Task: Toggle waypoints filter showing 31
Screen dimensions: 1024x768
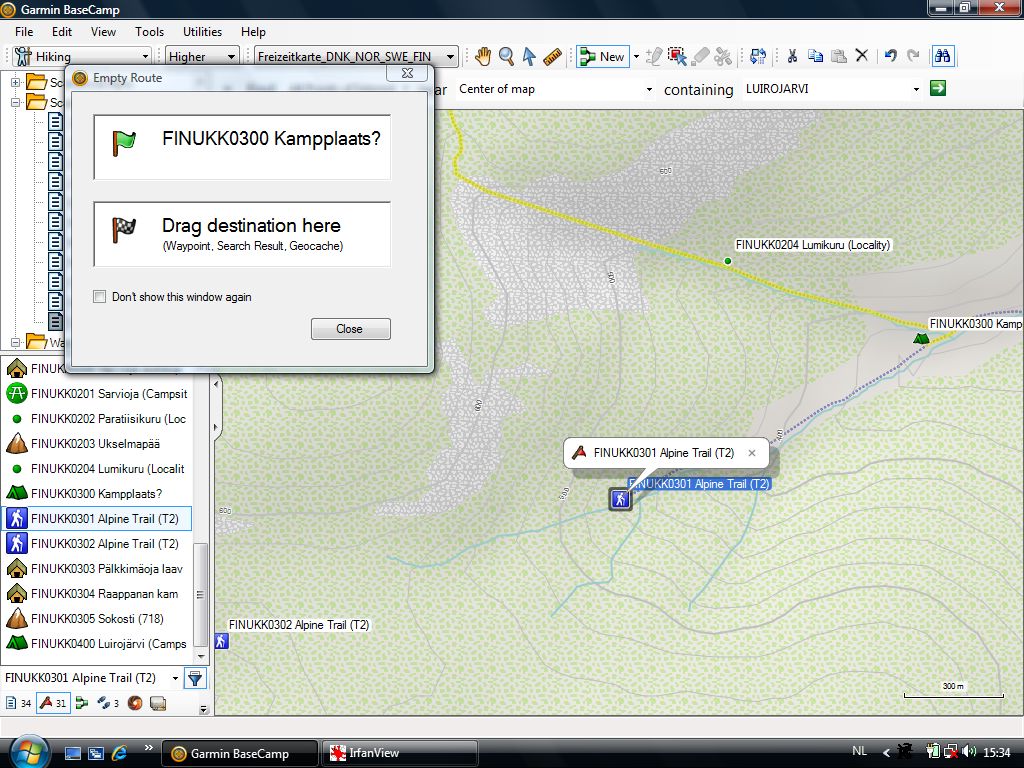Action: pyautogui.click(x=53, y=704)
